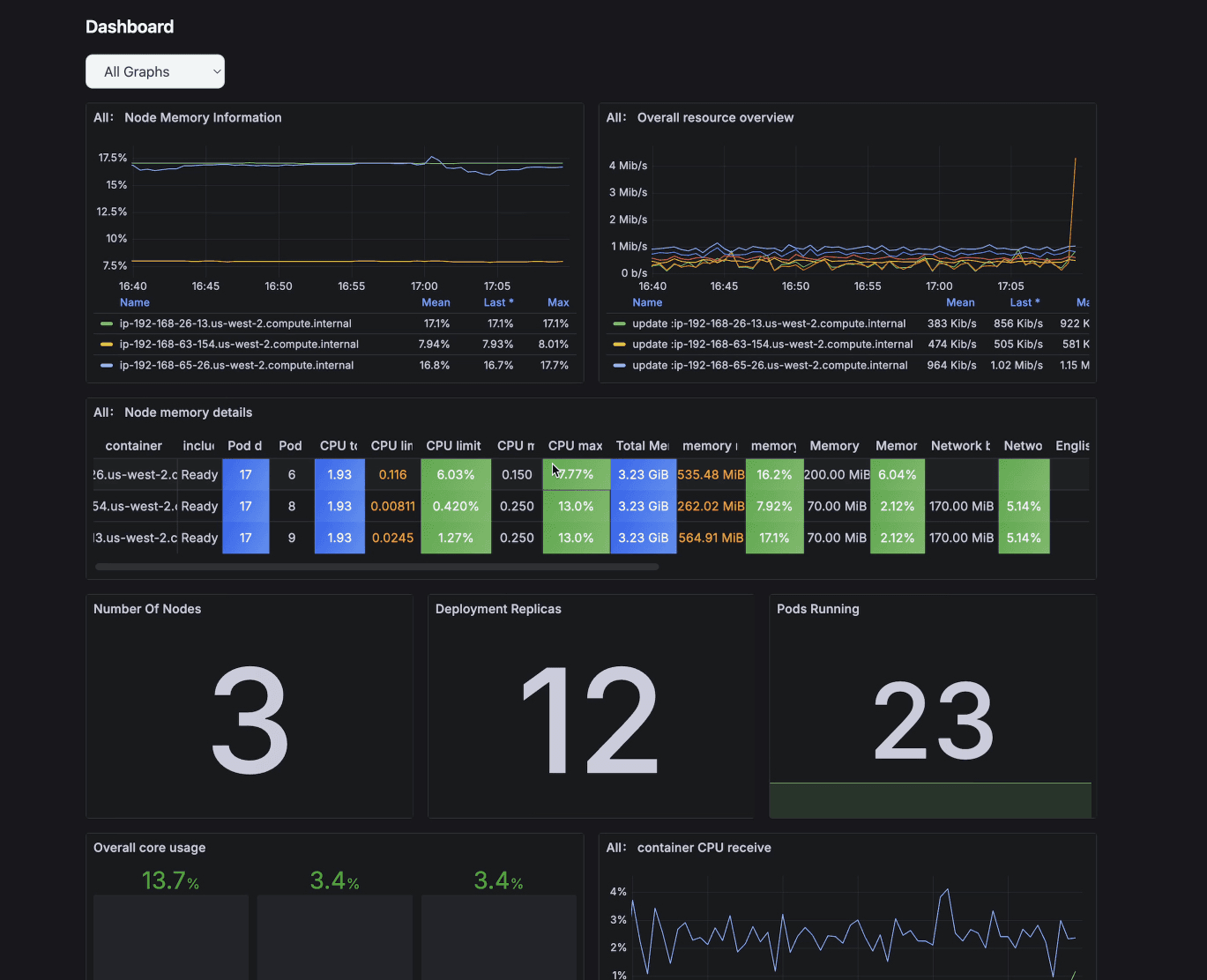The height and width of the screenshot is (980, 1207).
Task: Sort table by Englis column header
Action: pyautogui.click(x=1072, y=446)
